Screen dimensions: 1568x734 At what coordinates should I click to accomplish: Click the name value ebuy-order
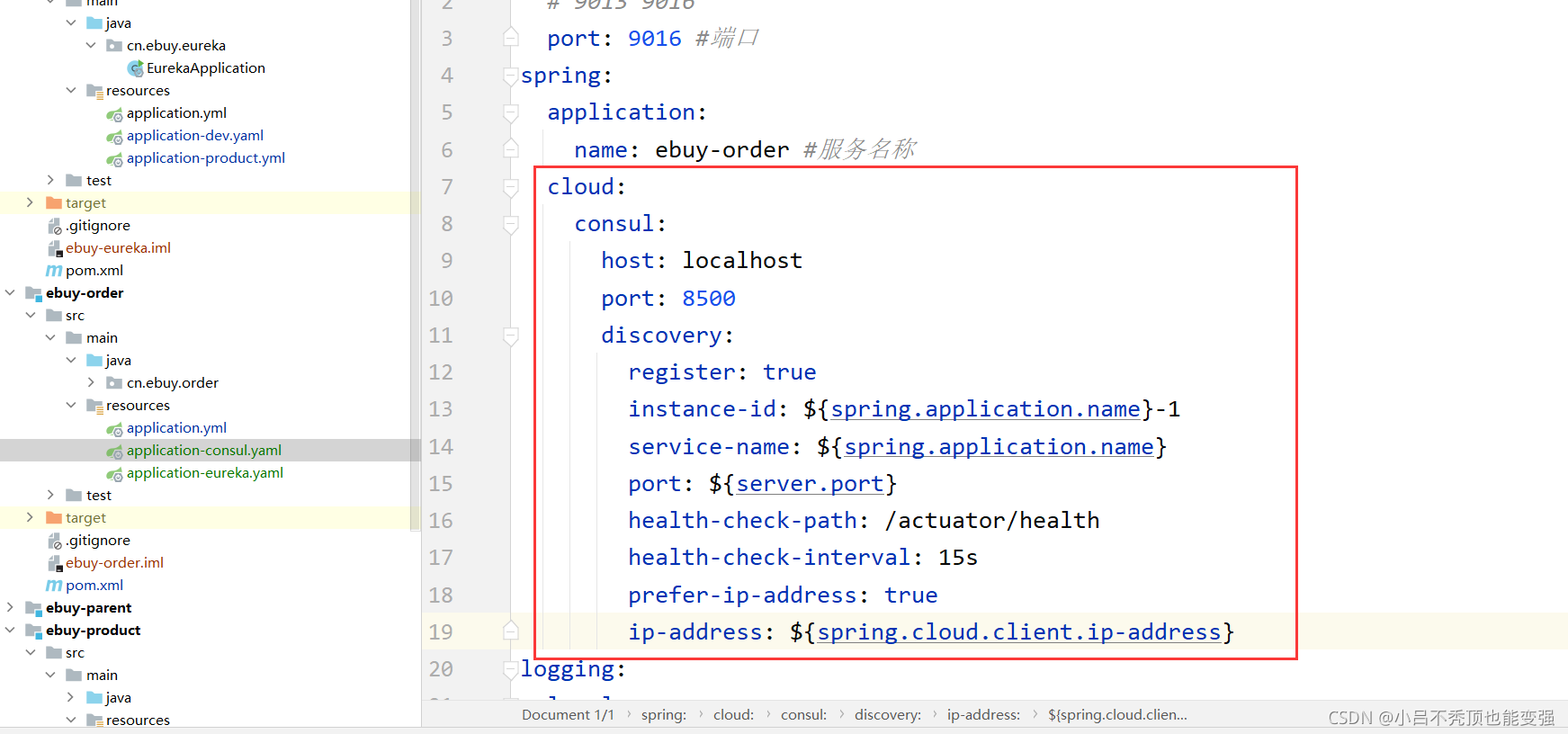point(722,150)
